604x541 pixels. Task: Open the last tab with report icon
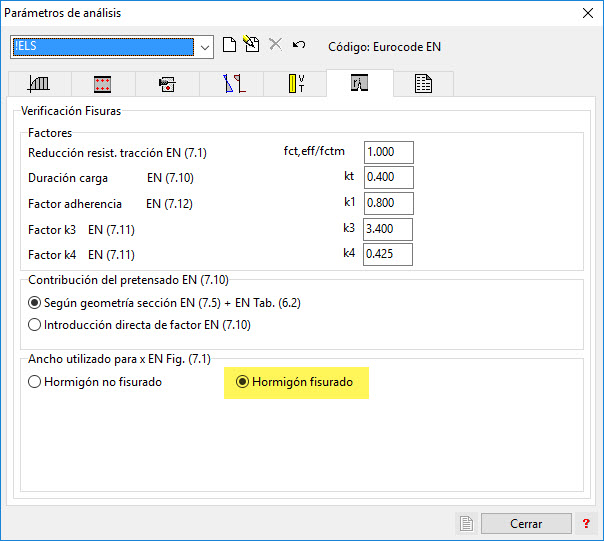click(x=423, y=85)
